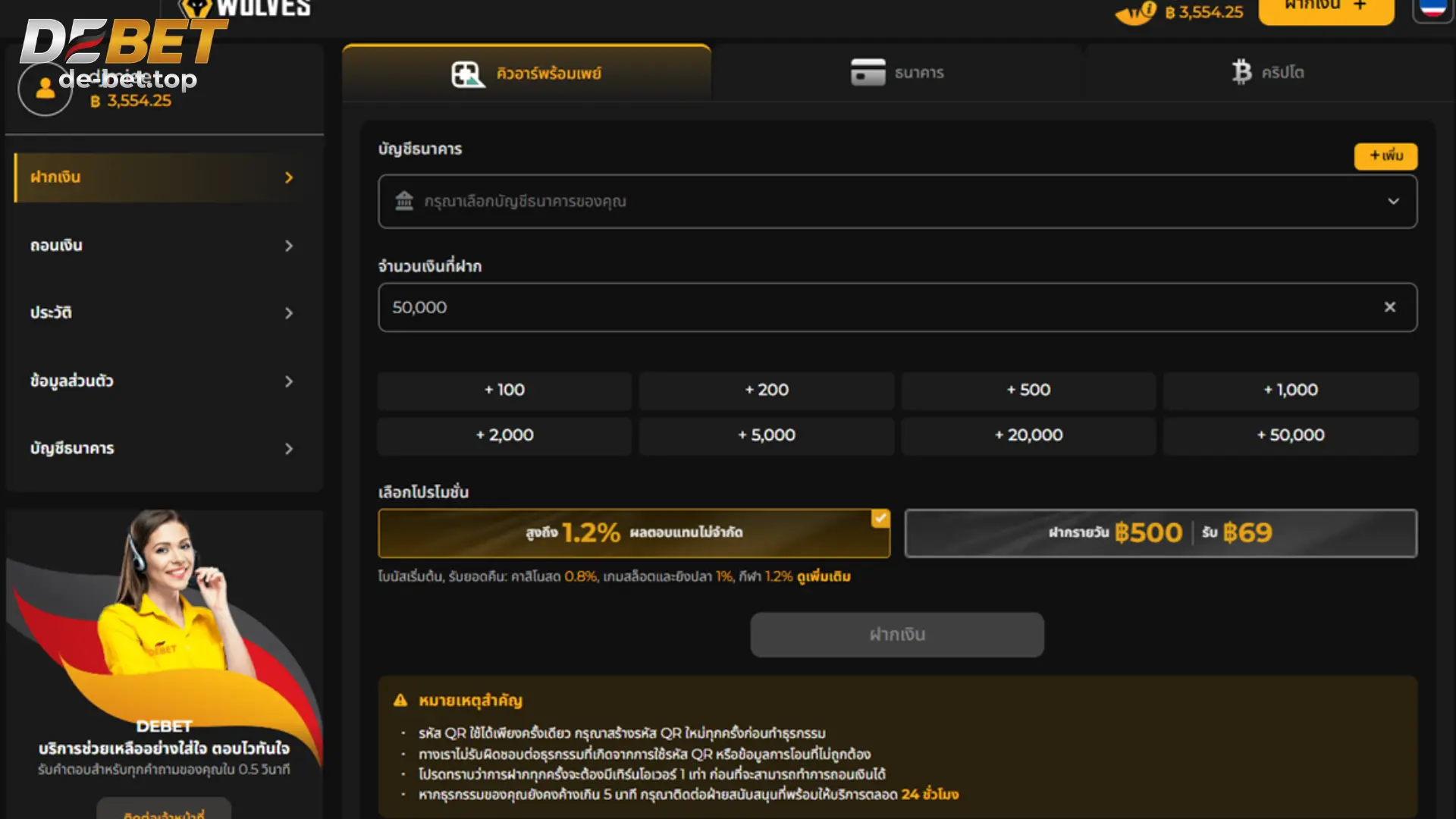Click the Bitcoin crypto icon
Image resolution: width=1456 pixels, height=819 pixels.
tap(1241, 72)
